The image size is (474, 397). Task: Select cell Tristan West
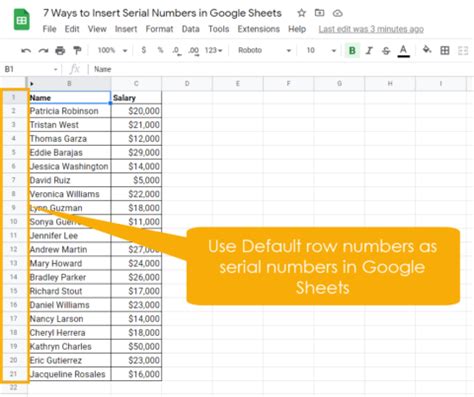69,125
